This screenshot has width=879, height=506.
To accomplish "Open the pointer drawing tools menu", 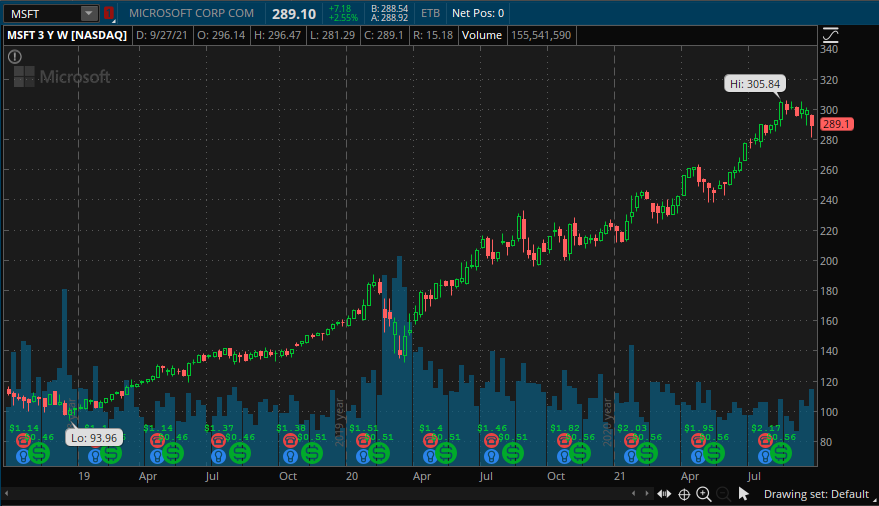I will [743, 494].
